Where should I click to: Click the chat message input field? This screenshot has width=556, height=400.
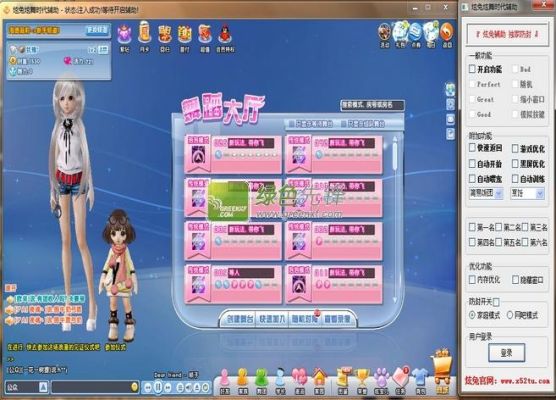[95, 387]
